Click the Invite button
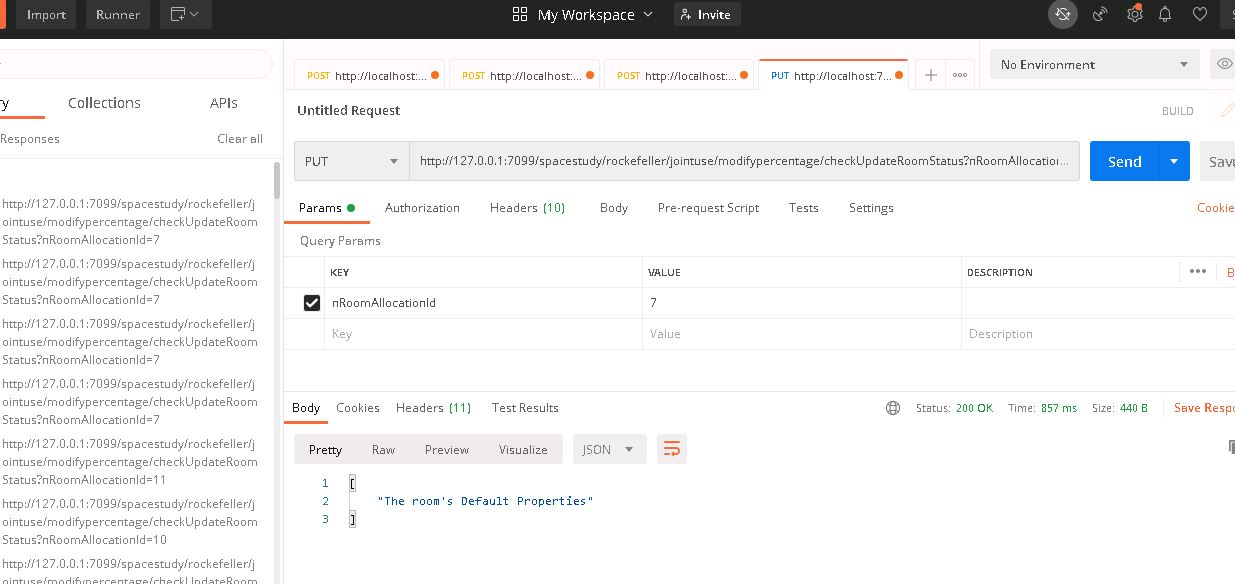This screenshot has height=584, width=1235. (707, 14)
